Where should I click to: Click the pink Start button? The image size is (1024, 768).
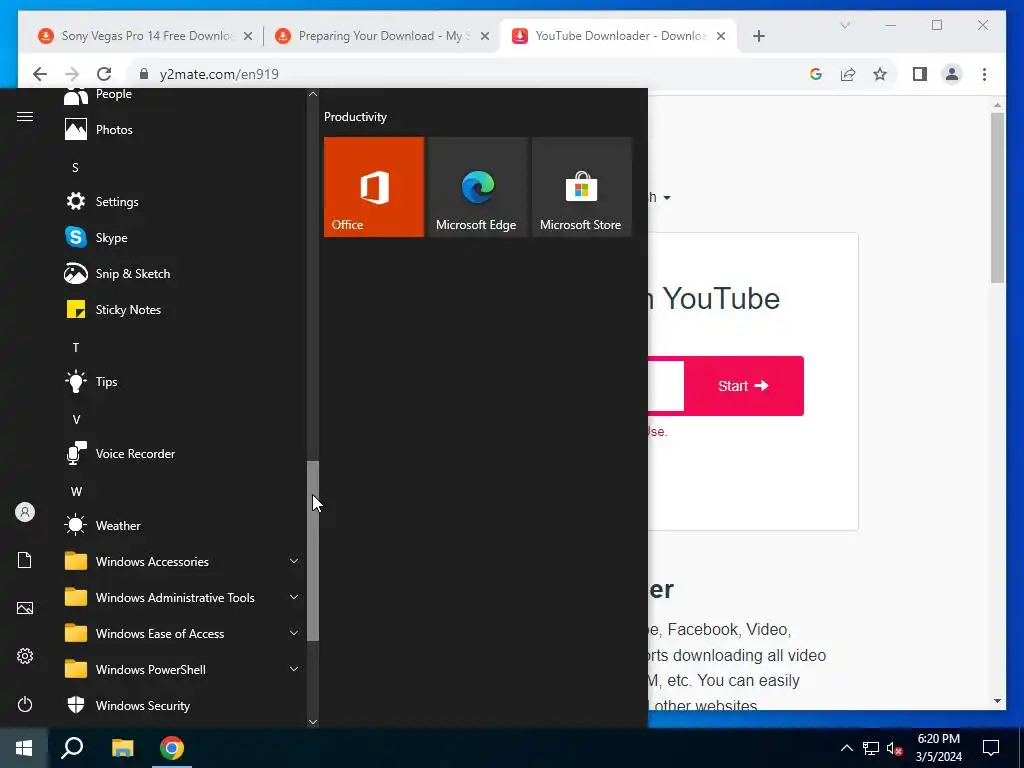743,386
